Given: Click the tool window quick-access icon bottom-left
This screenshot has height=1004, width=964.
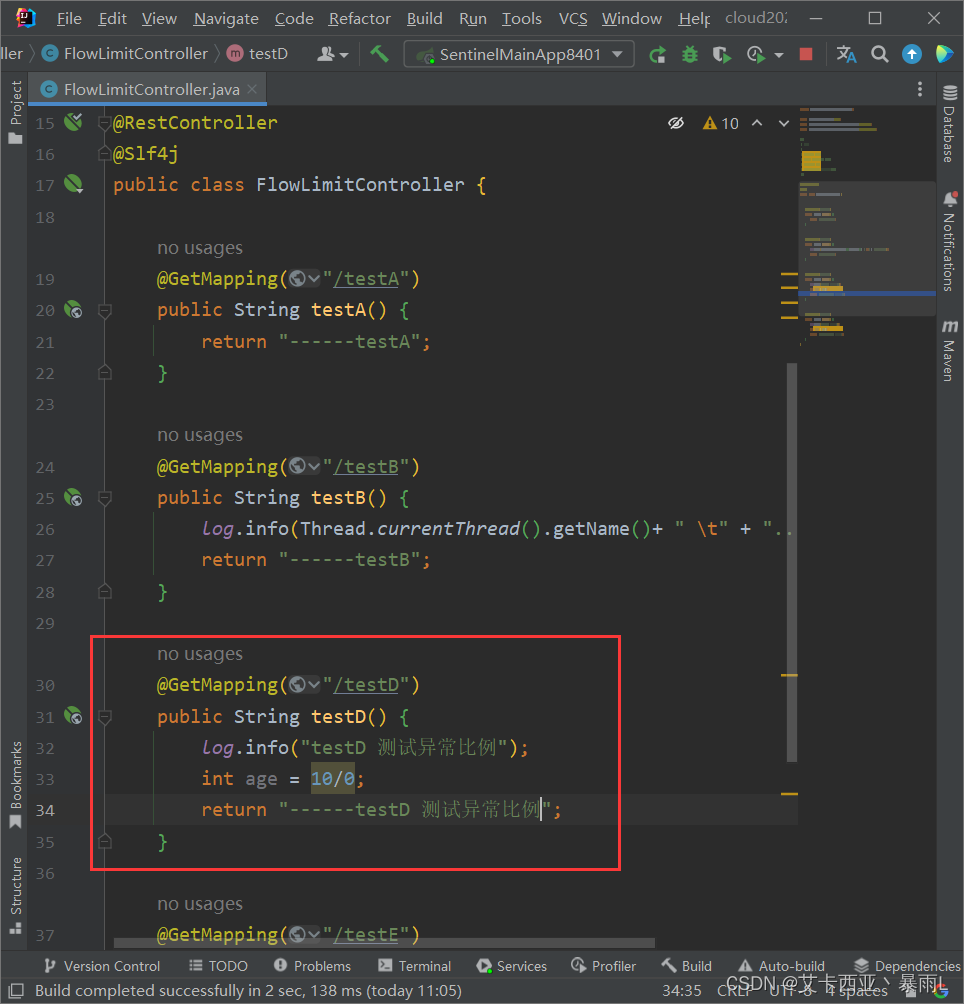Looking at the screenshot, I should (x=16, y=990).
